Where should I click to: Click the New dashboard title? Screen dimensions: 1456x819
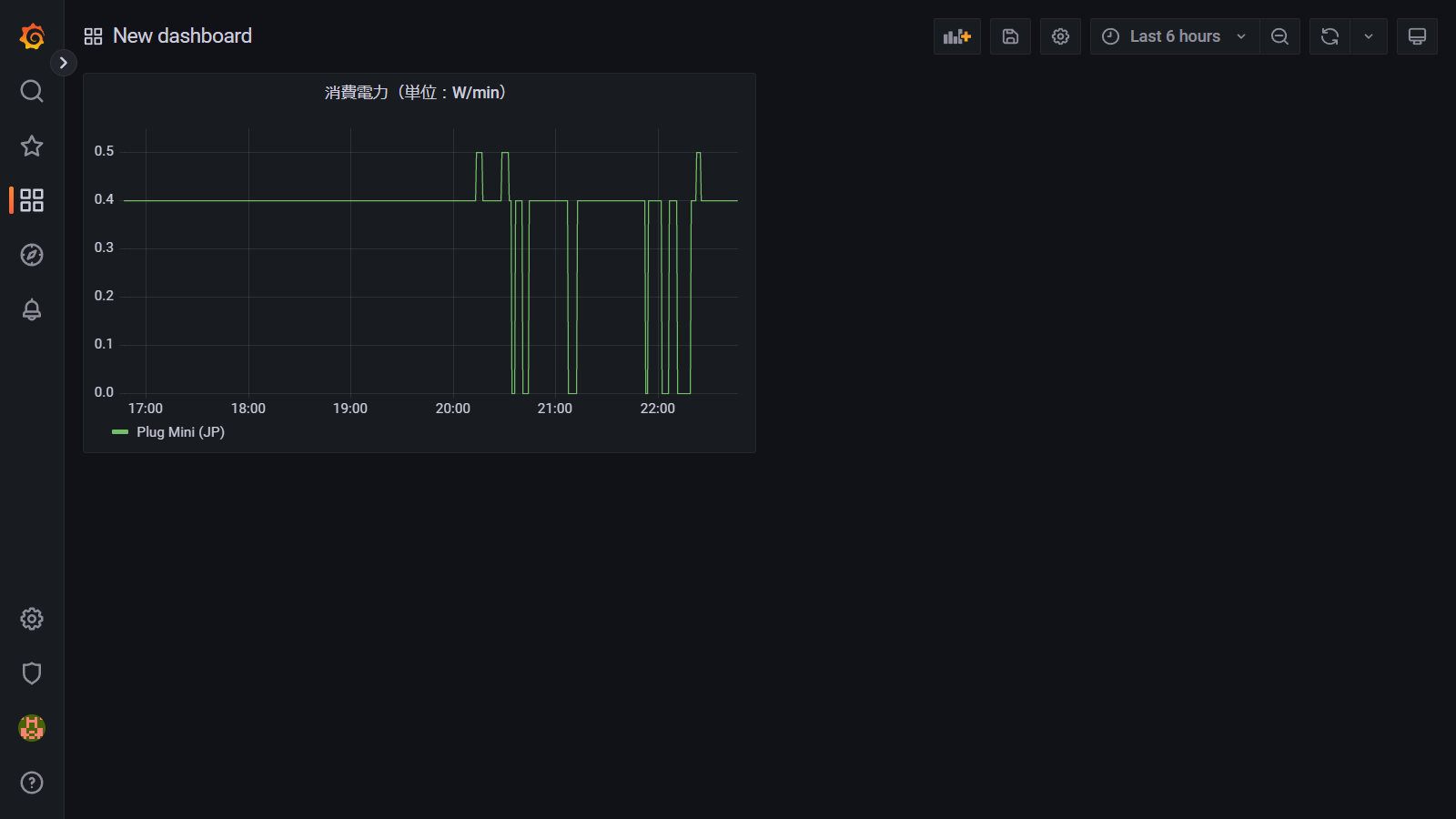pos(182,35)
